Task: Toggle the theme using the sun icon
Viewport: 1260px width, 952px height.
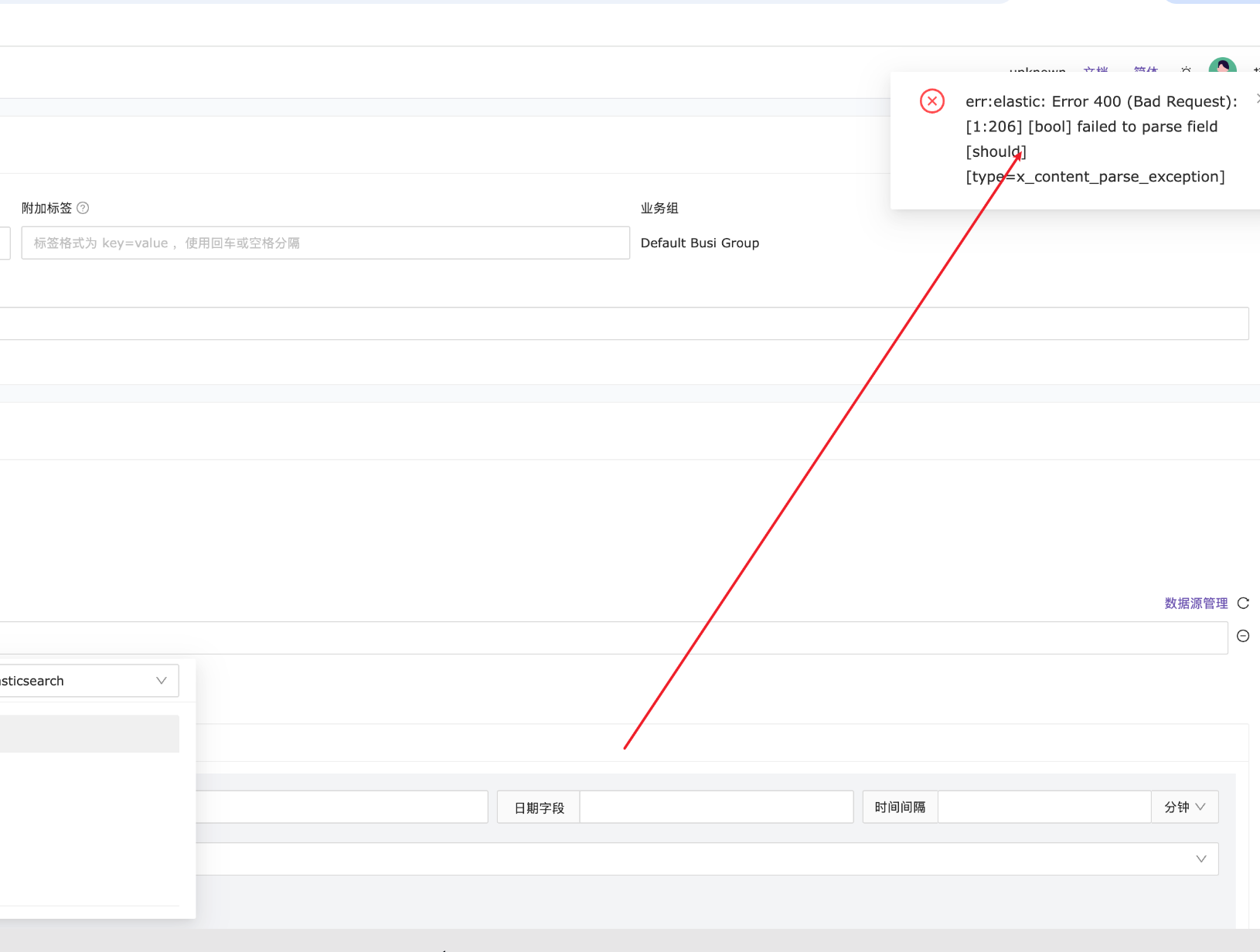Action: (x=1186, y=70)
